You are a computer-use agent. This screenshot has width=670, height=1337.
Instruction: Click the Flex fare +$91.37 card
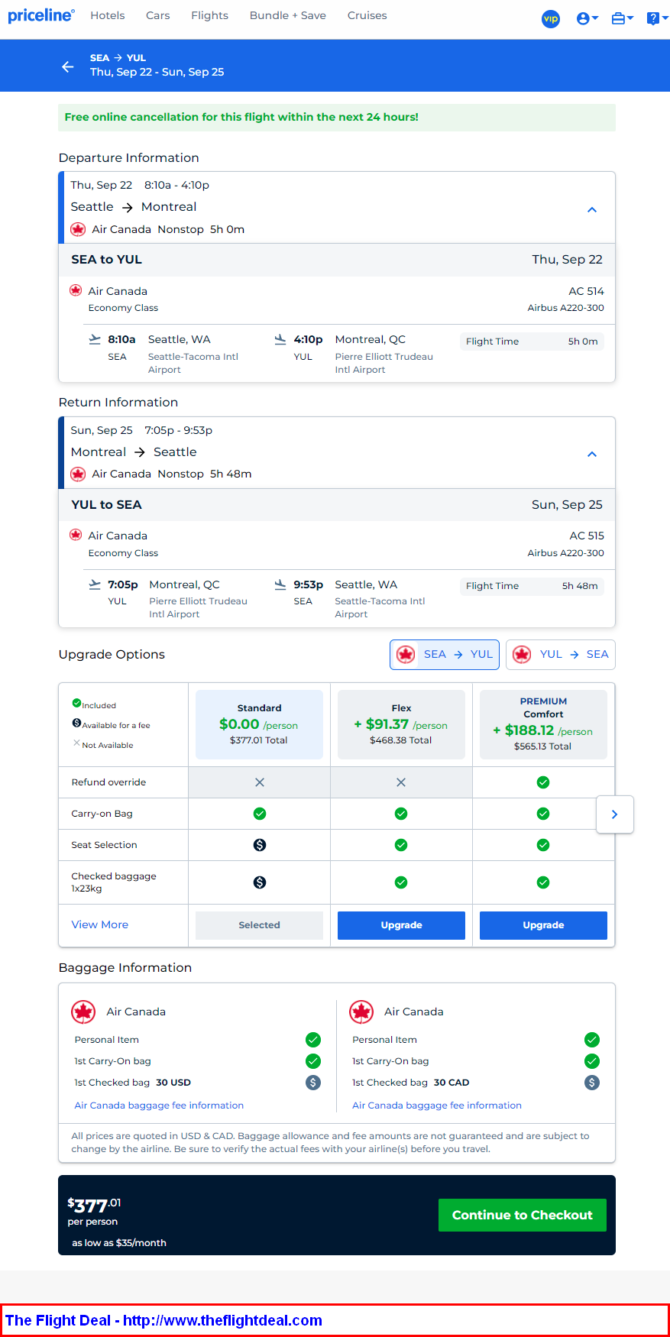coord(401,724)
